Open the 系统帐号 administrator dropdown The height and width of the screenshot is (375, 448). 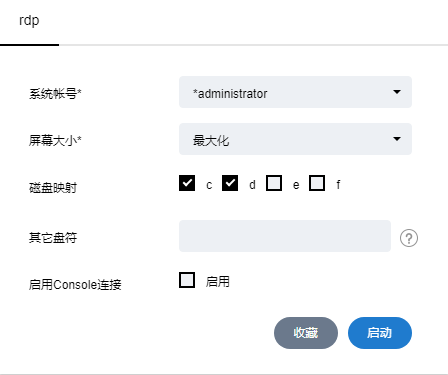coord(295,92)
